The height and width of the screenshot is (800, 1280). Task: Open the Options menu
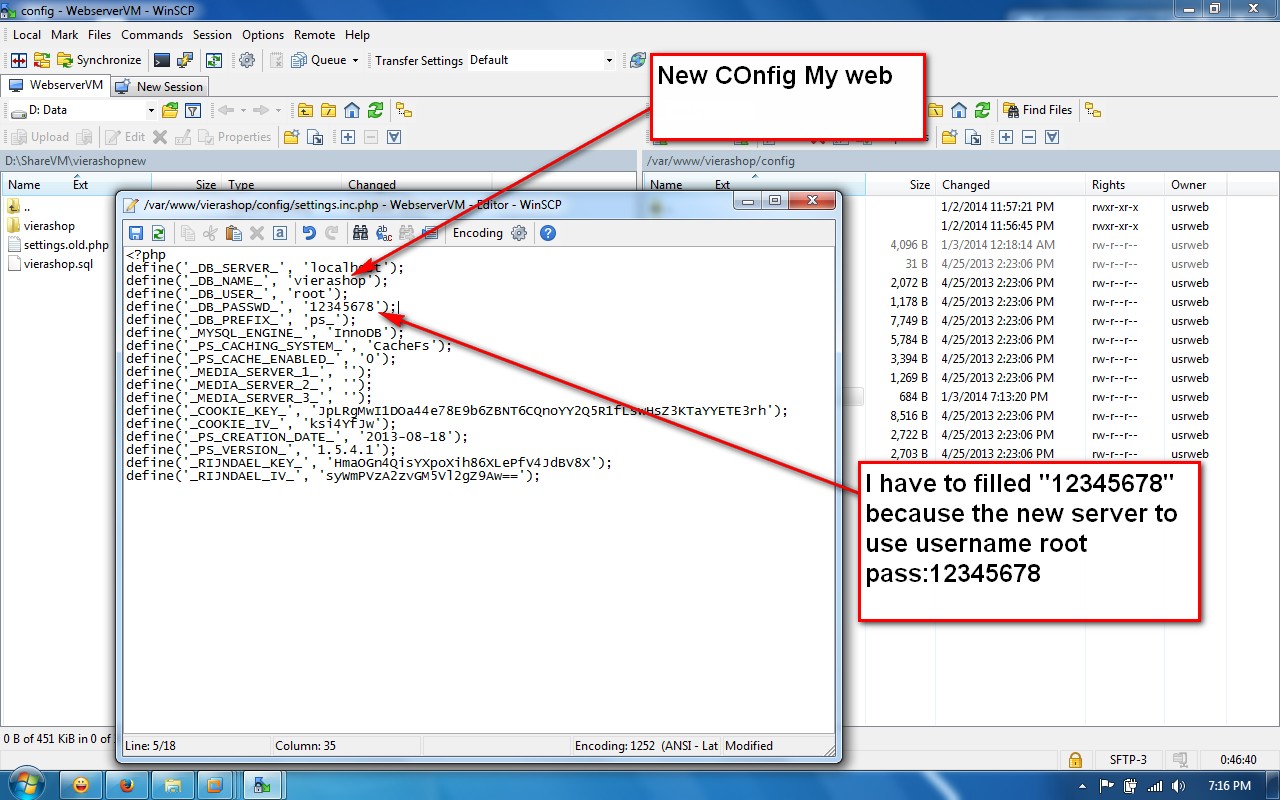pos(263,35)
